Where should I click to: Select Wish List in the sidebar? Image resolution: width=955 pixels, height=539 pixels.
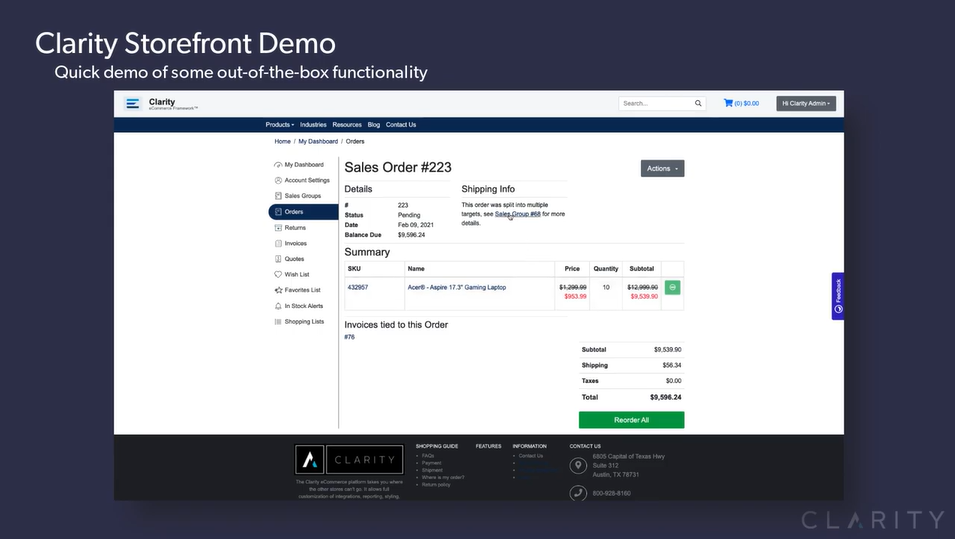(297, 275)
